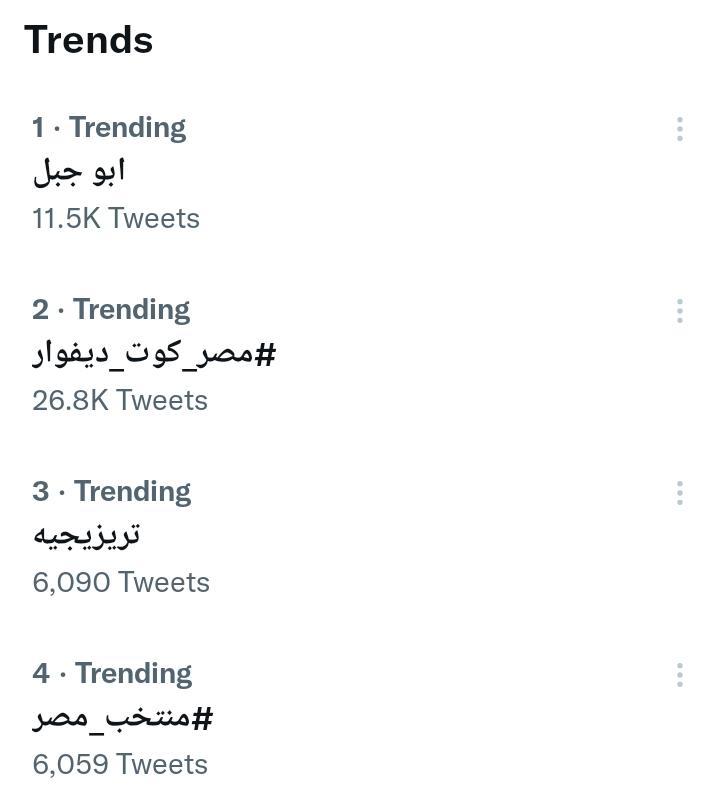The width and height of the screenshot is (720, 807).
Task: Open the #منتخب_مصر hashtag trend
Action: pyautogui.click(x=122, y=718)
